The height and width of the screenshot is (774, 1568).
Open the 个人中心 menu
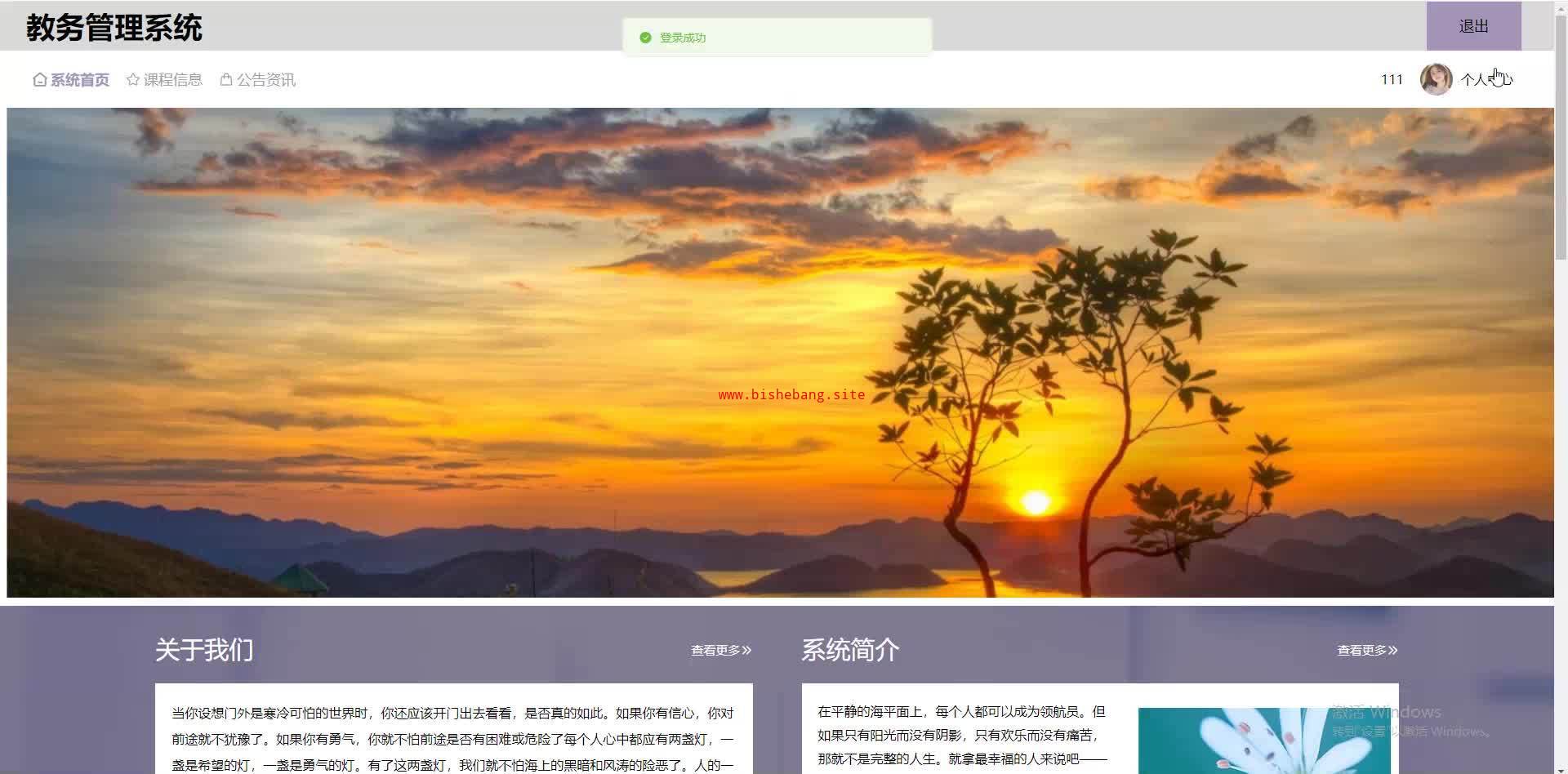point(1486,79)
